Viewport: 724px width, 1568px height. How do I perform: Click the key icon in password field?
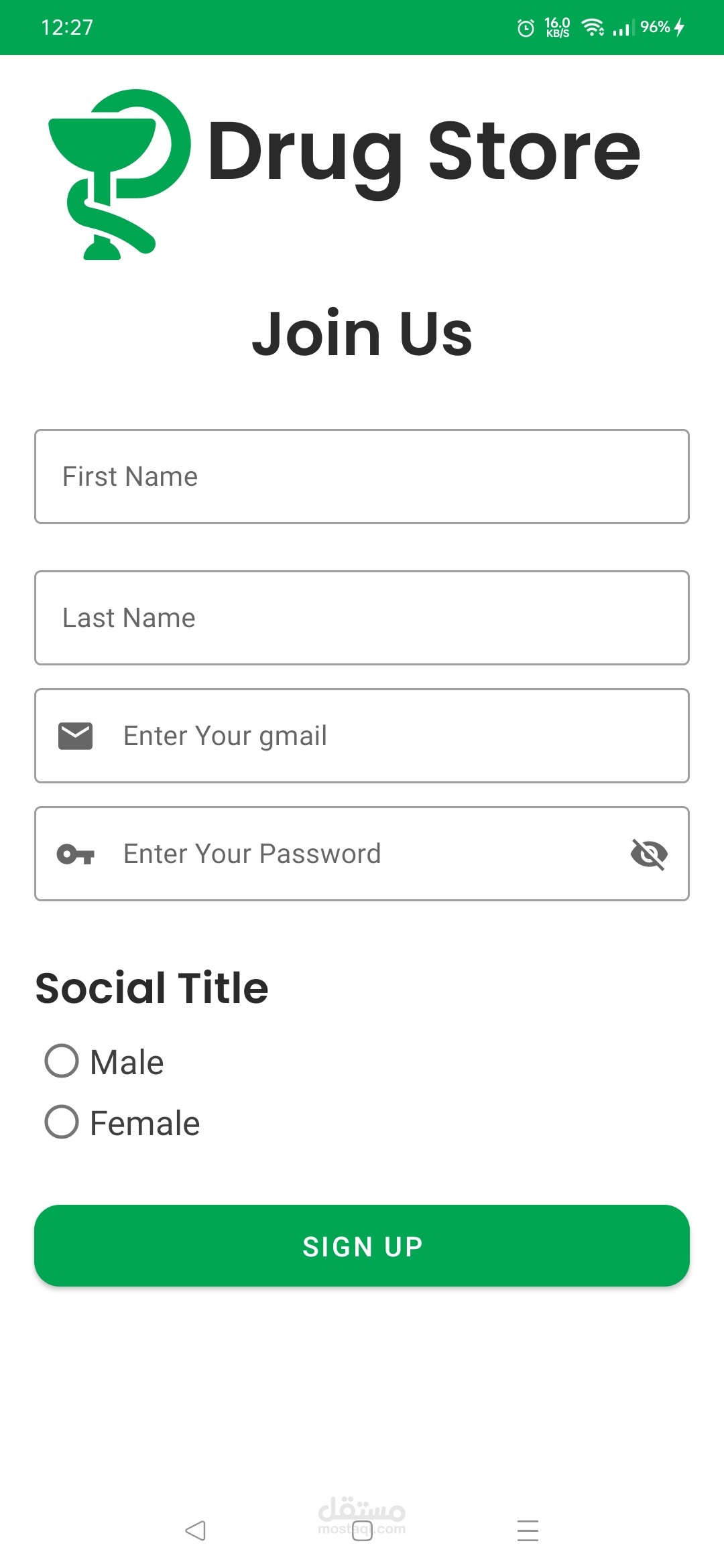[75, 854]
